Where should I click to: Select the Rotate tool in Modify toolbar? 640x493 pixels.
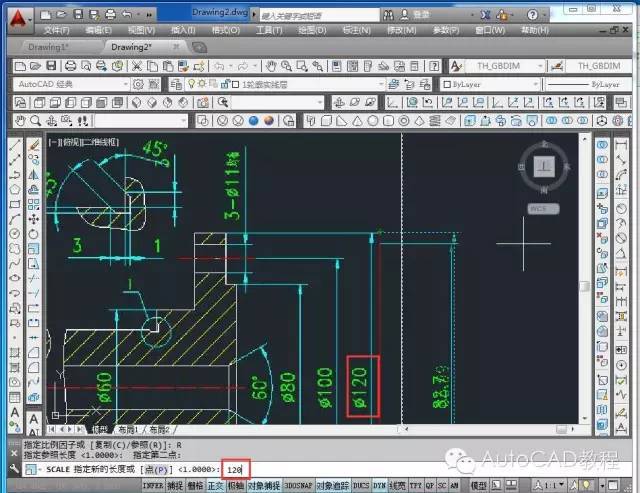click(33, 234)
